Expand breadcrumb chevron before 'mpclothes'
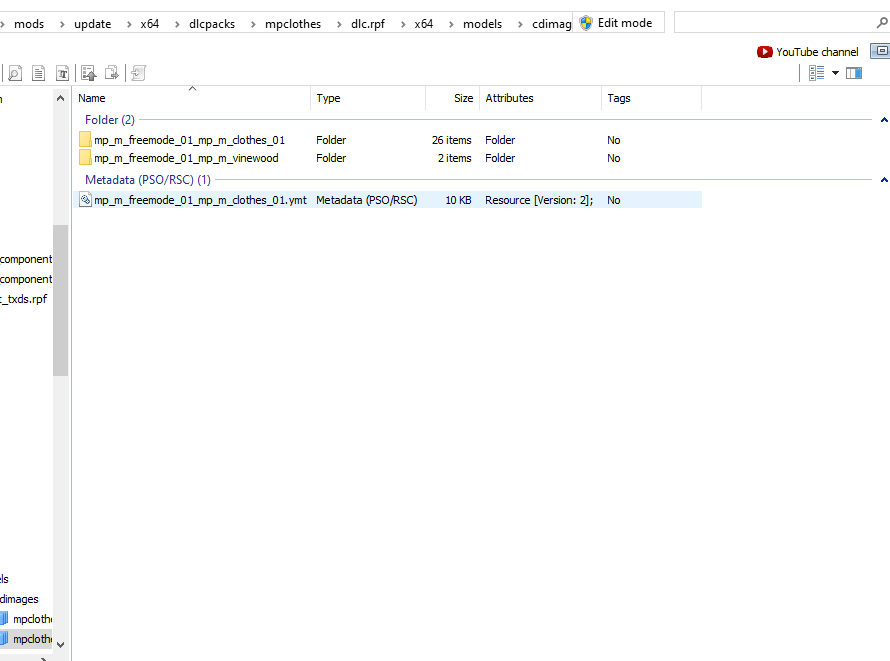This screenshot has height=661, width=890. pyautogui.click(x=253, y=24)
